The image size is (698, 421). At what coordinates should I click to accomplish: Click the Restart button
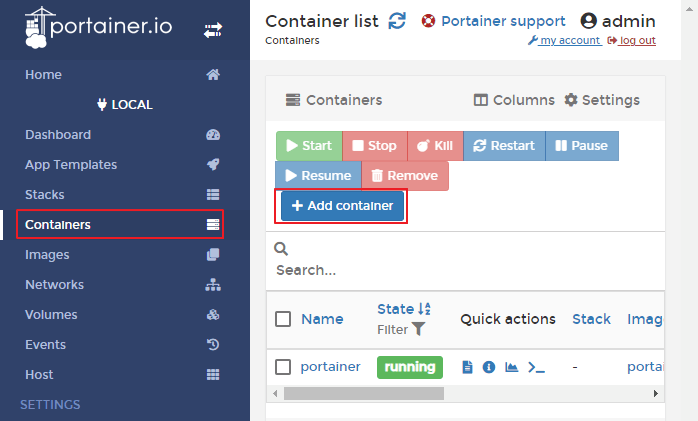click(504, 146)
